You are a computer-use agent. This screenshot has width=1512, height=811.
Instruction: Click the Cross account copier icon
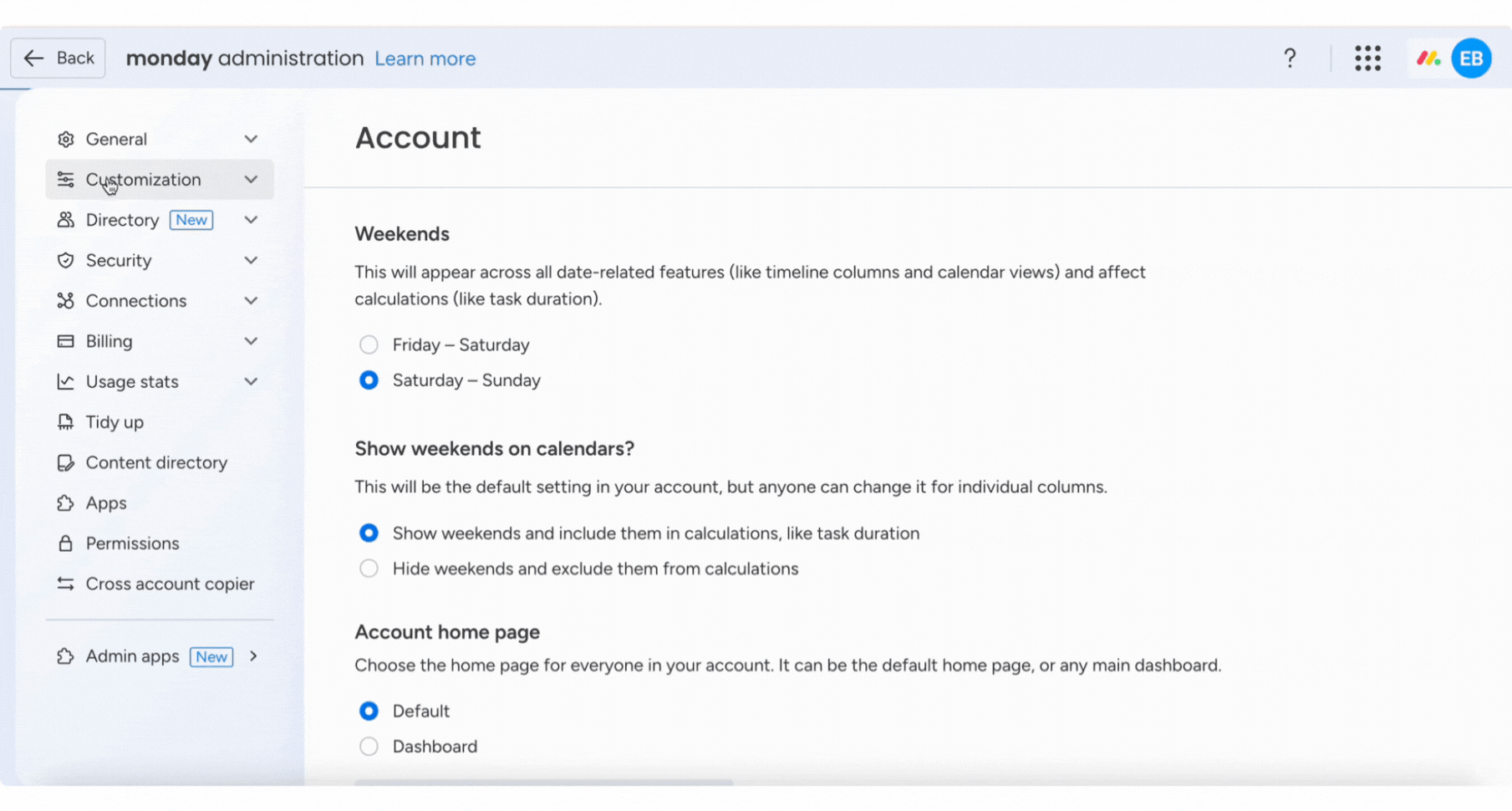(x=65, y=584)
